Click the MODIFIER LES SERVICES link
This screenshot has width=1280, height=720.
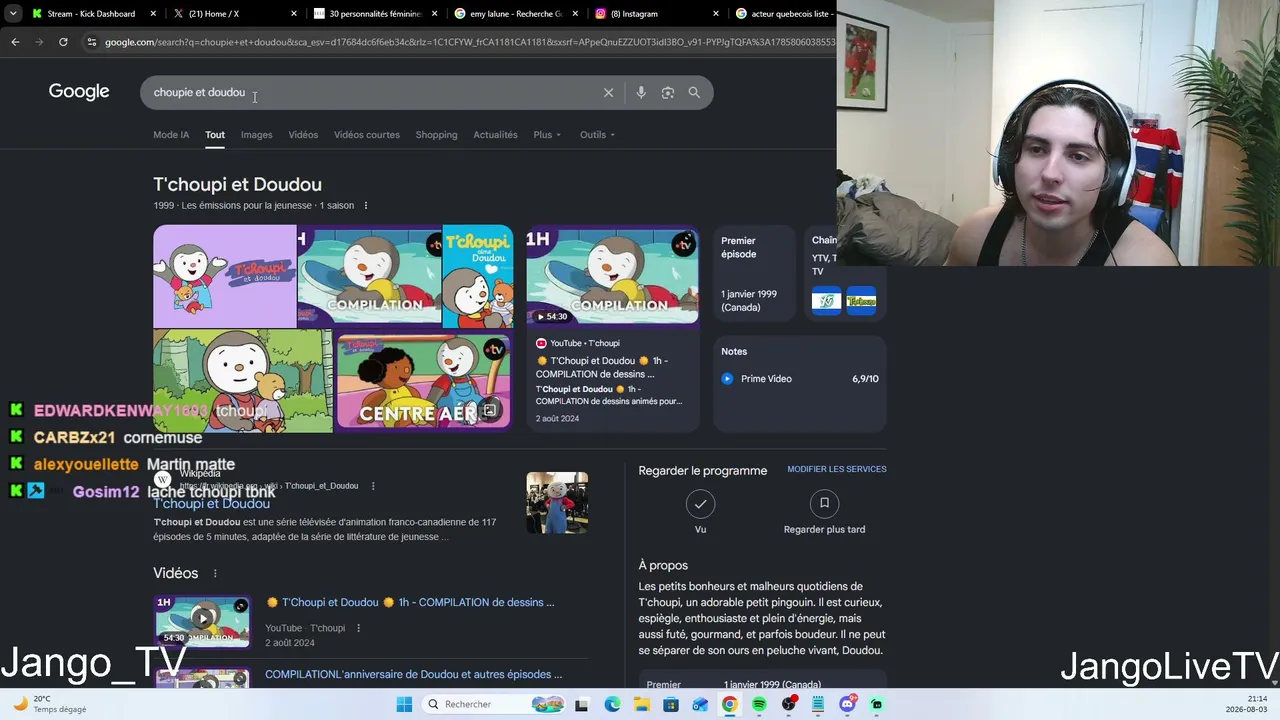tap(837, 469)
